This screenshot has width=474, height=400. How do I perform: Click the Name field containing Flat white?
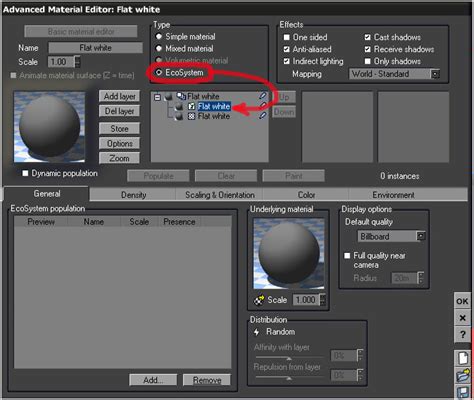tap(96, 48)
